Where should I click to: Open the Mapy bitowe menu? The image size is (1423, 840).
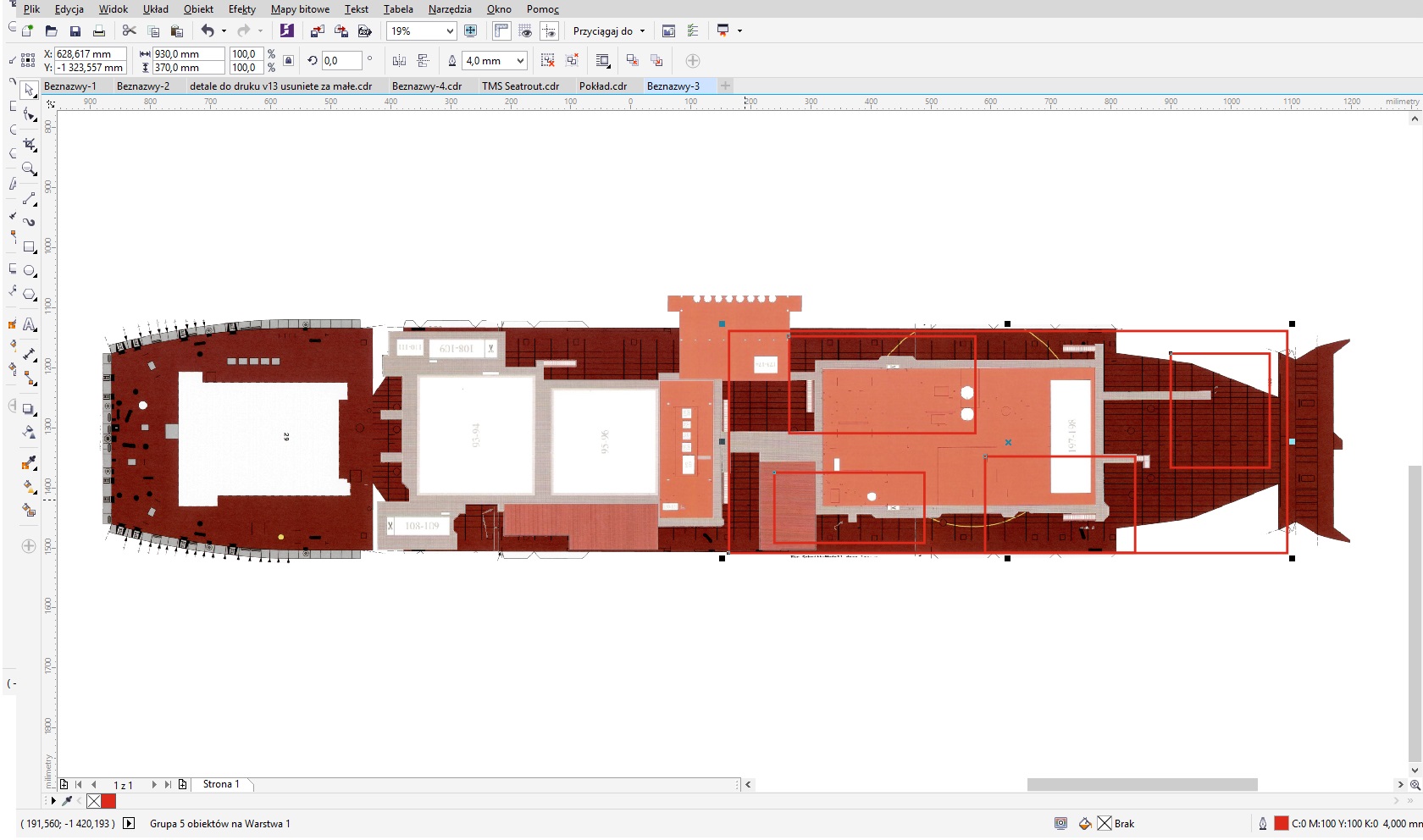point(300,9)
